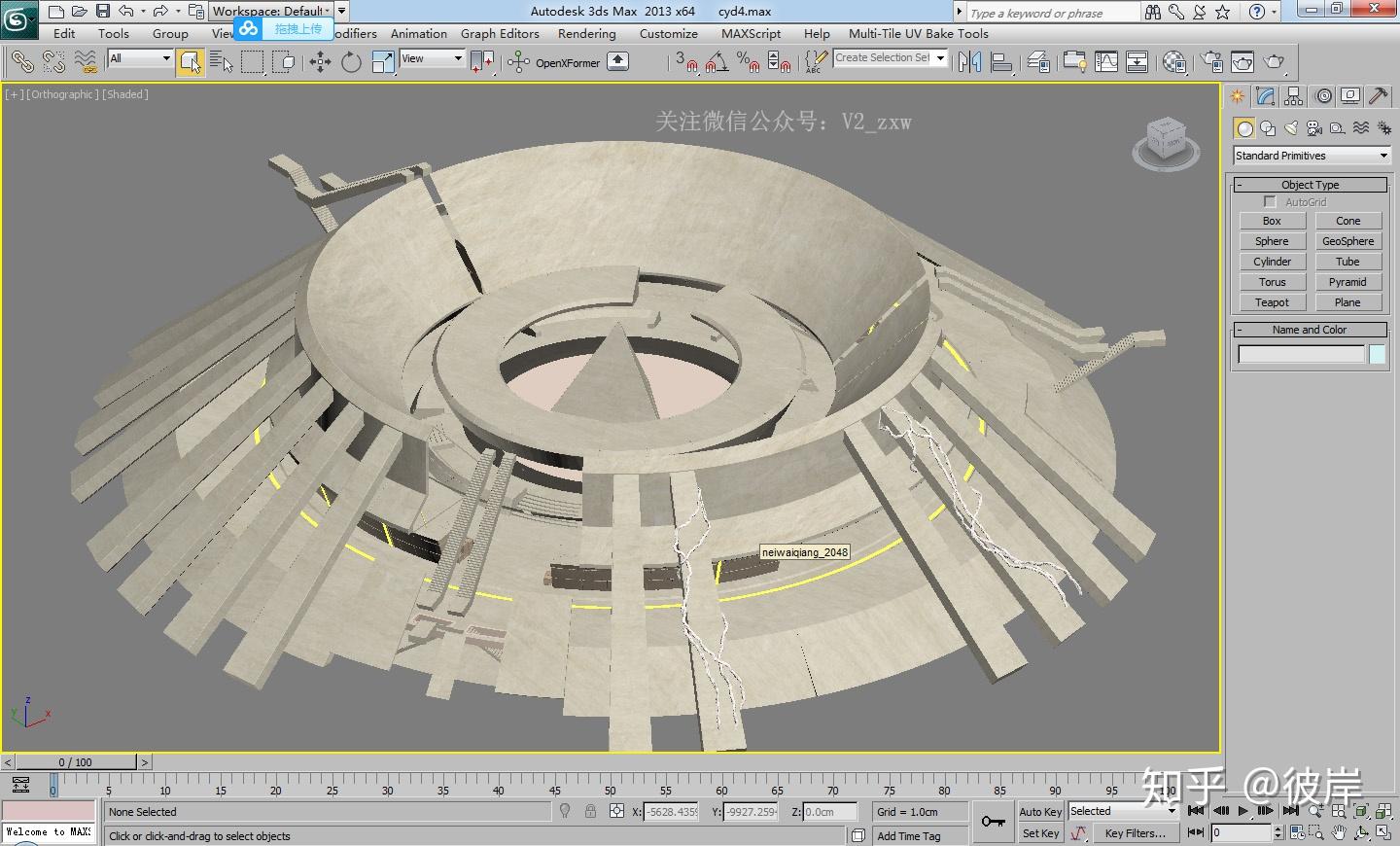Click the Render Production teapot icon
1400x846 pixels.
coord(1274,62)
